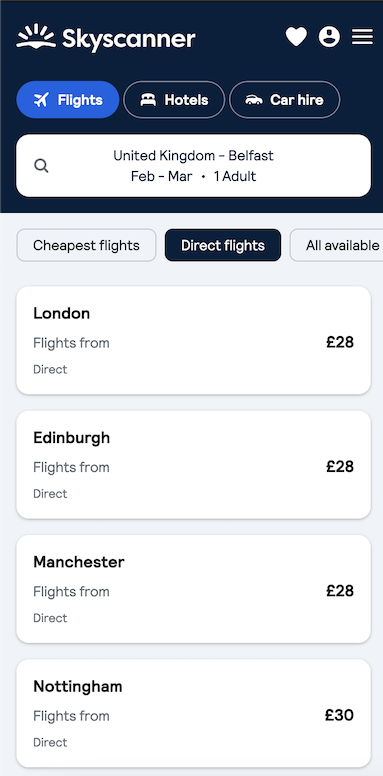
Task: Select the Direct flights filter
Action: pyautogui.click(x=223, y=245)
